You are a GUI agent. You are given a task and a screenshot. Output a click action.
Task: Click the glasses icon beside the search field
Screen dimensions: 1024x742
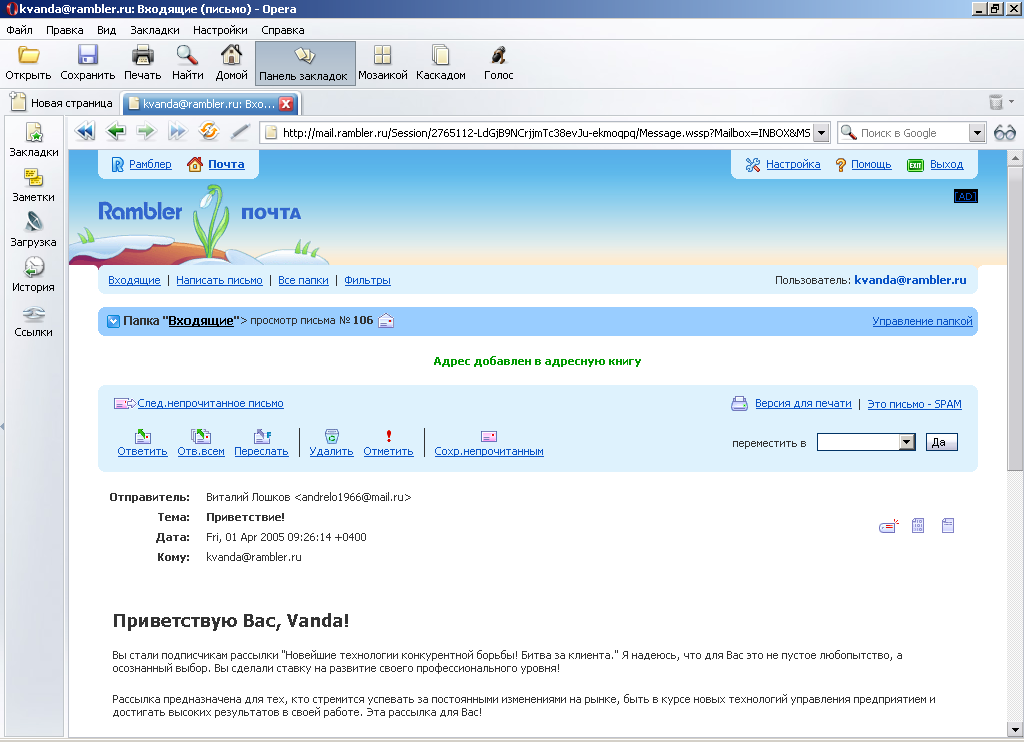coord(1004,133)
